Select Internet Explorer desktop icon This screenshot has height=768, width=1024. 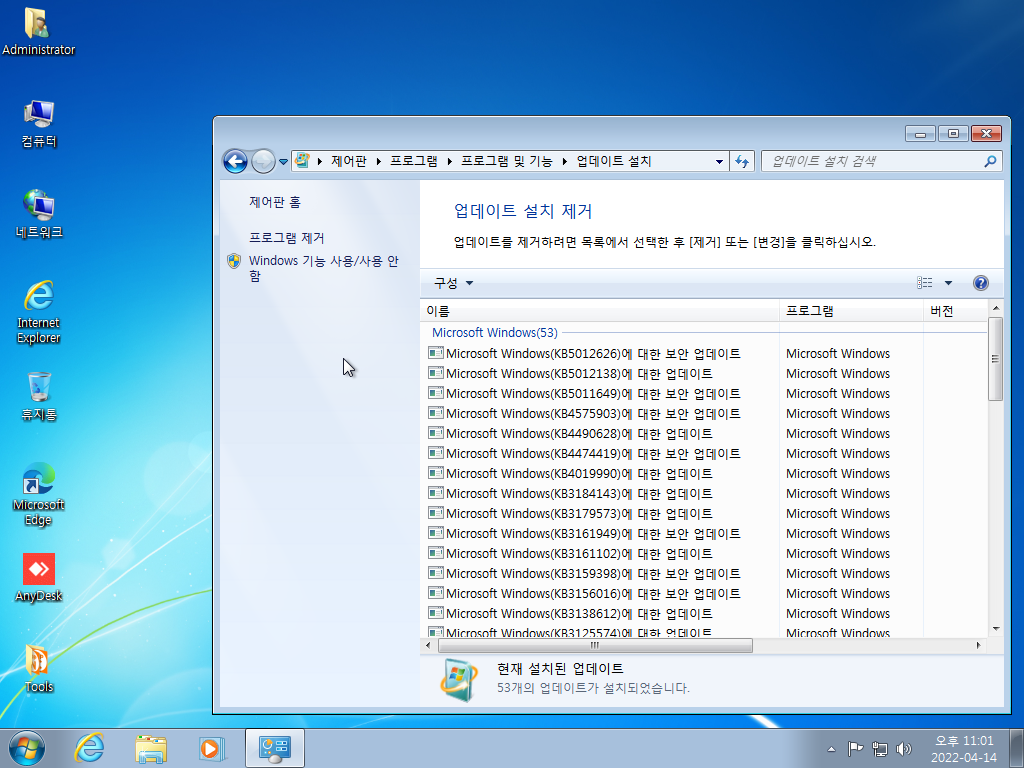click(39, 312)
